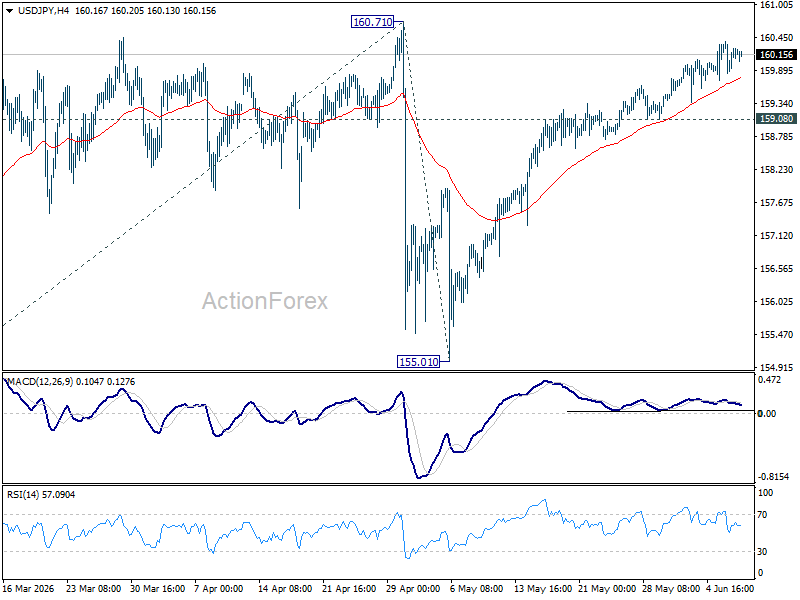Viewport: 800px width, 600px height.
Task: Select the 21 May 00:00 time label
Action: tap(607, 589)
